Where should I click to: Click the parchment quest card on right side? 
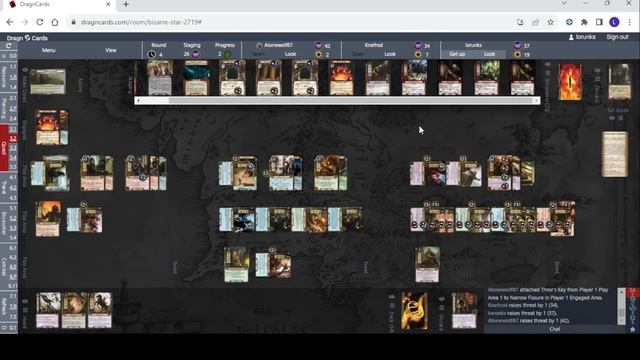pyautogui.click(x=615, y=154)
